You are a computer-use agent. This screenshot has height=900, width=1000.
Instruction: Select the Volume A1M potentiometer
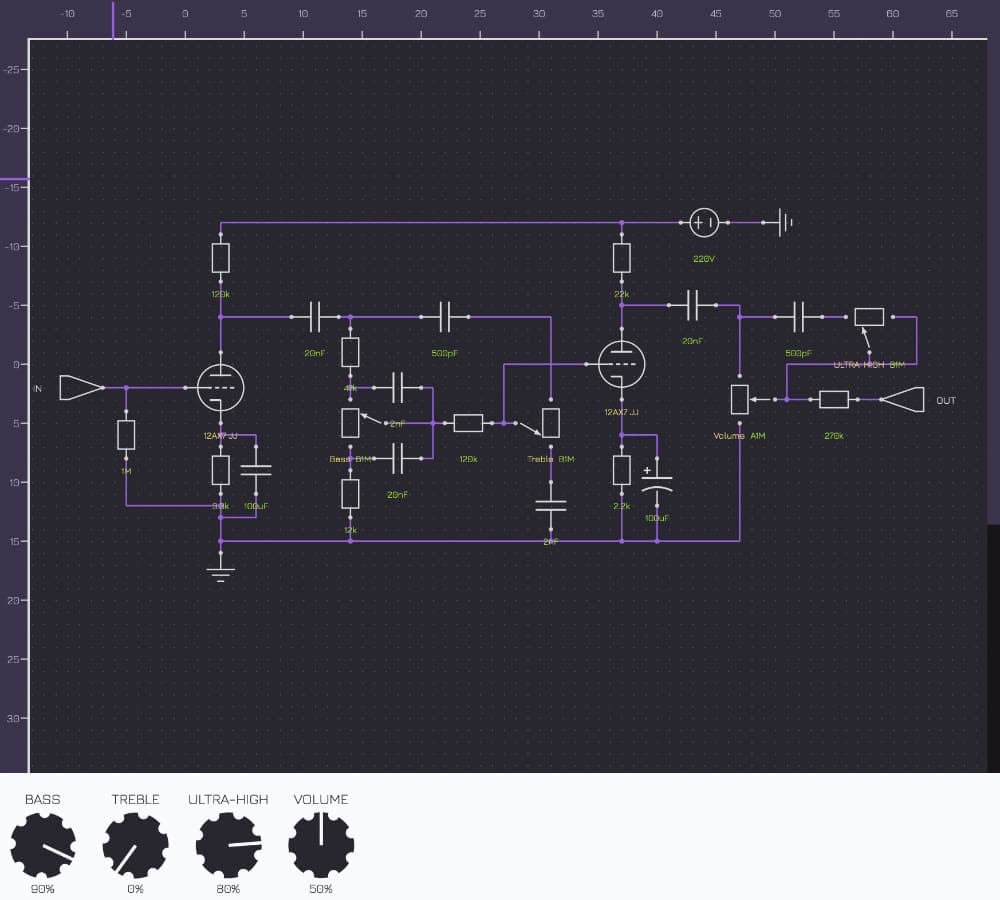(x=740, y=400)
